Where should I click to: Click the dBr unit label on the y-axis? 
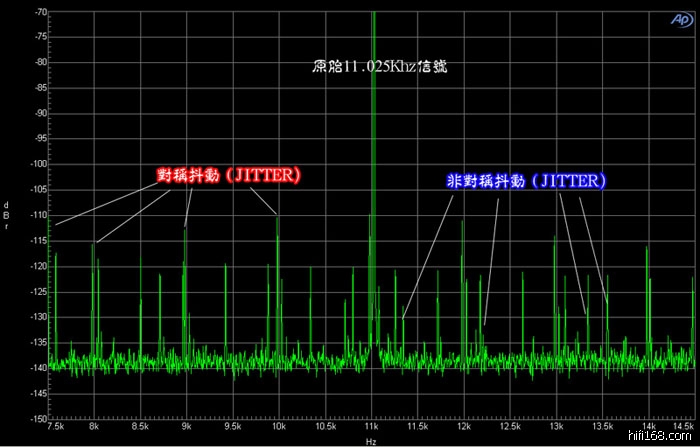pyautogui.click(x=7, y=215)
